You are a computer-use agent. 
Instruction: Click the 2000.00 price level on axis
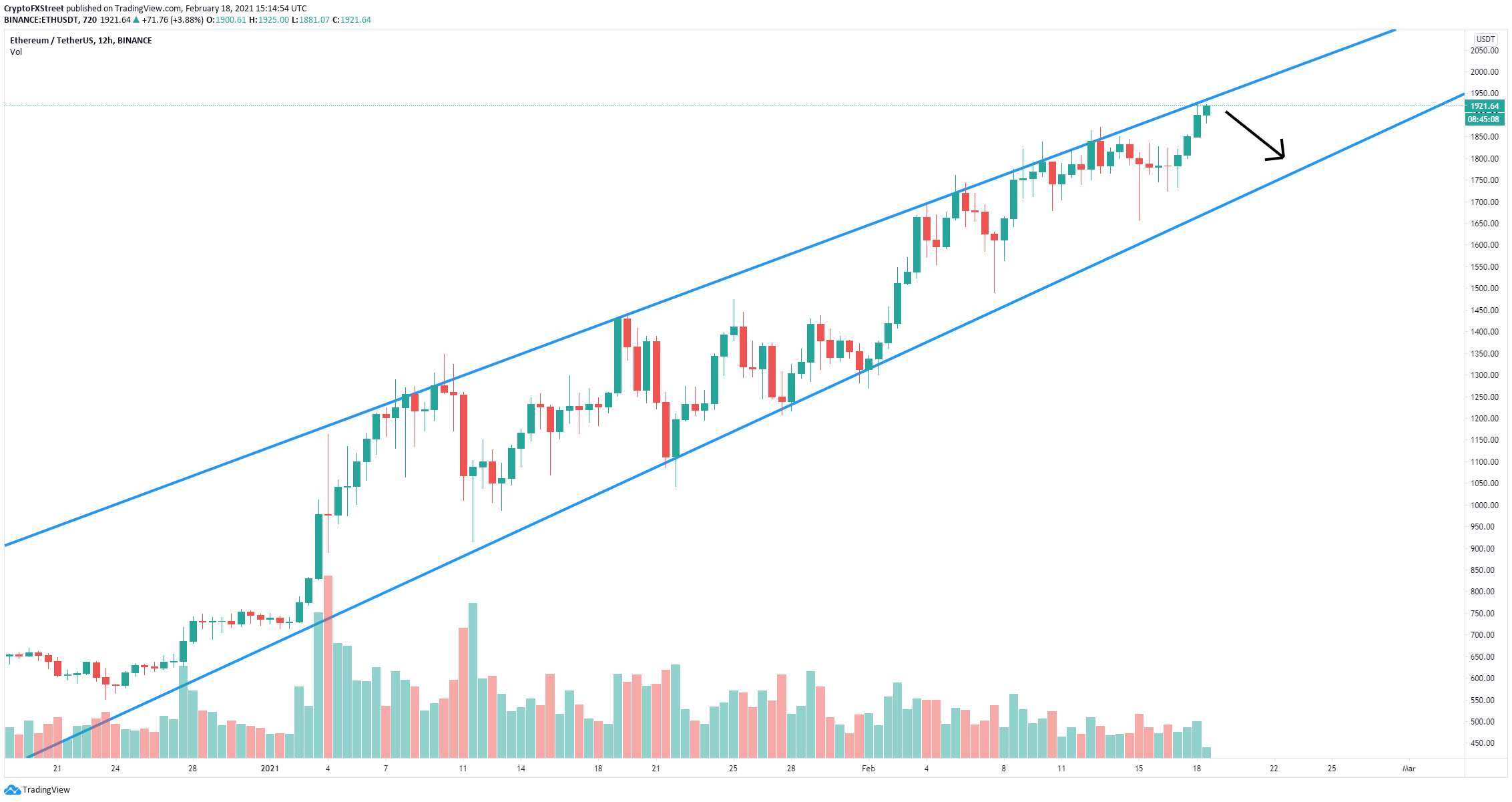coord(1485,72)
